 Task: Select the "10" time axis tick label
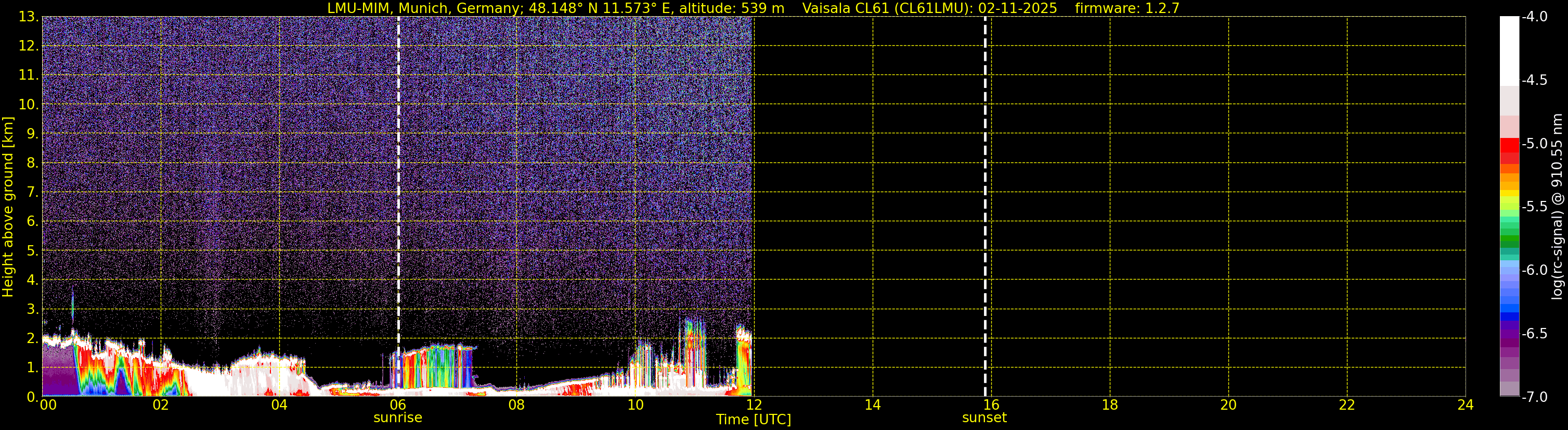pyautogui.click(x=635, y=405)
